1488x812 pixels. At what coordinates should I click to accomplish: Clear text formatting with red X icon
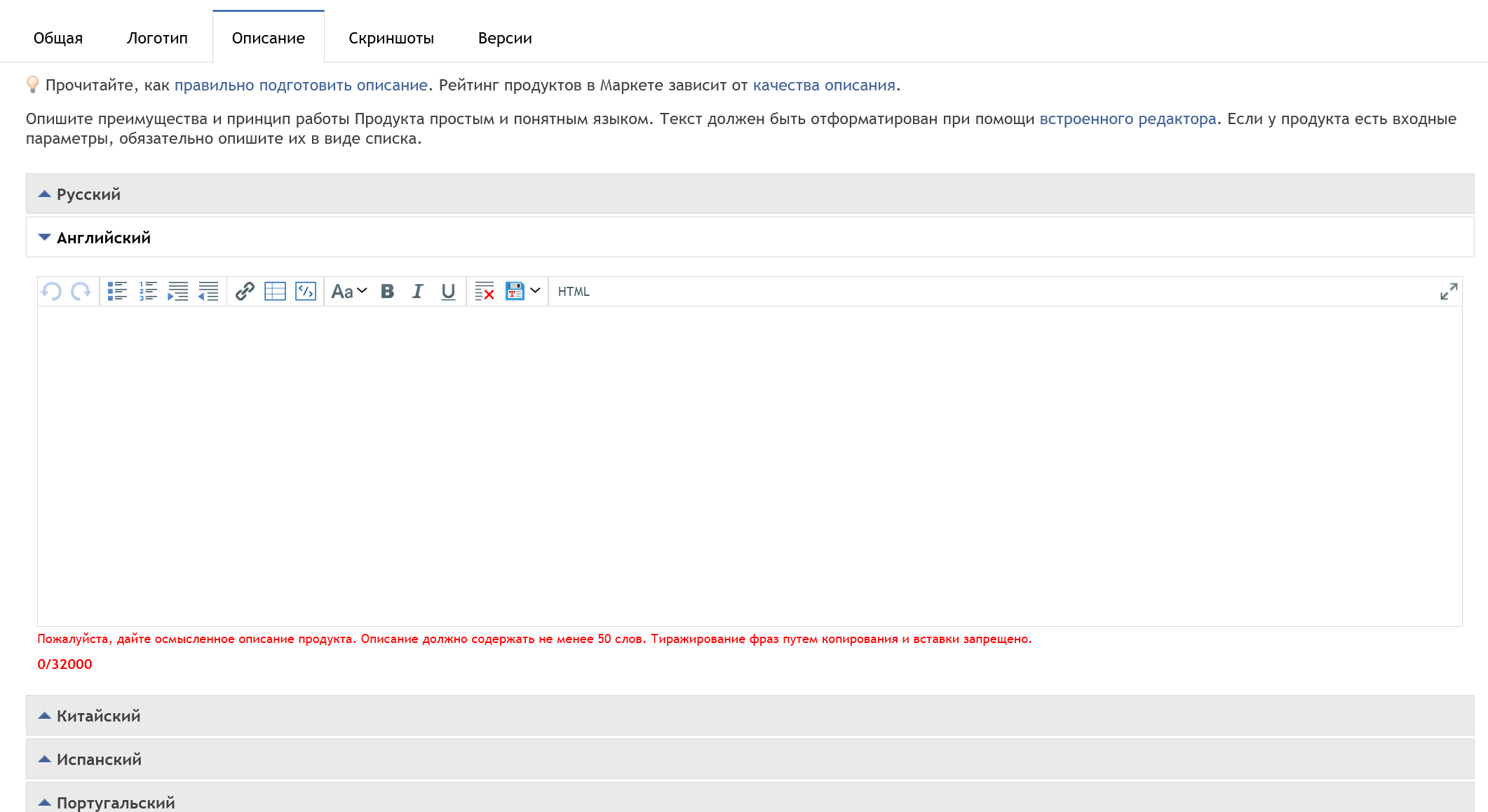(484, 291)
